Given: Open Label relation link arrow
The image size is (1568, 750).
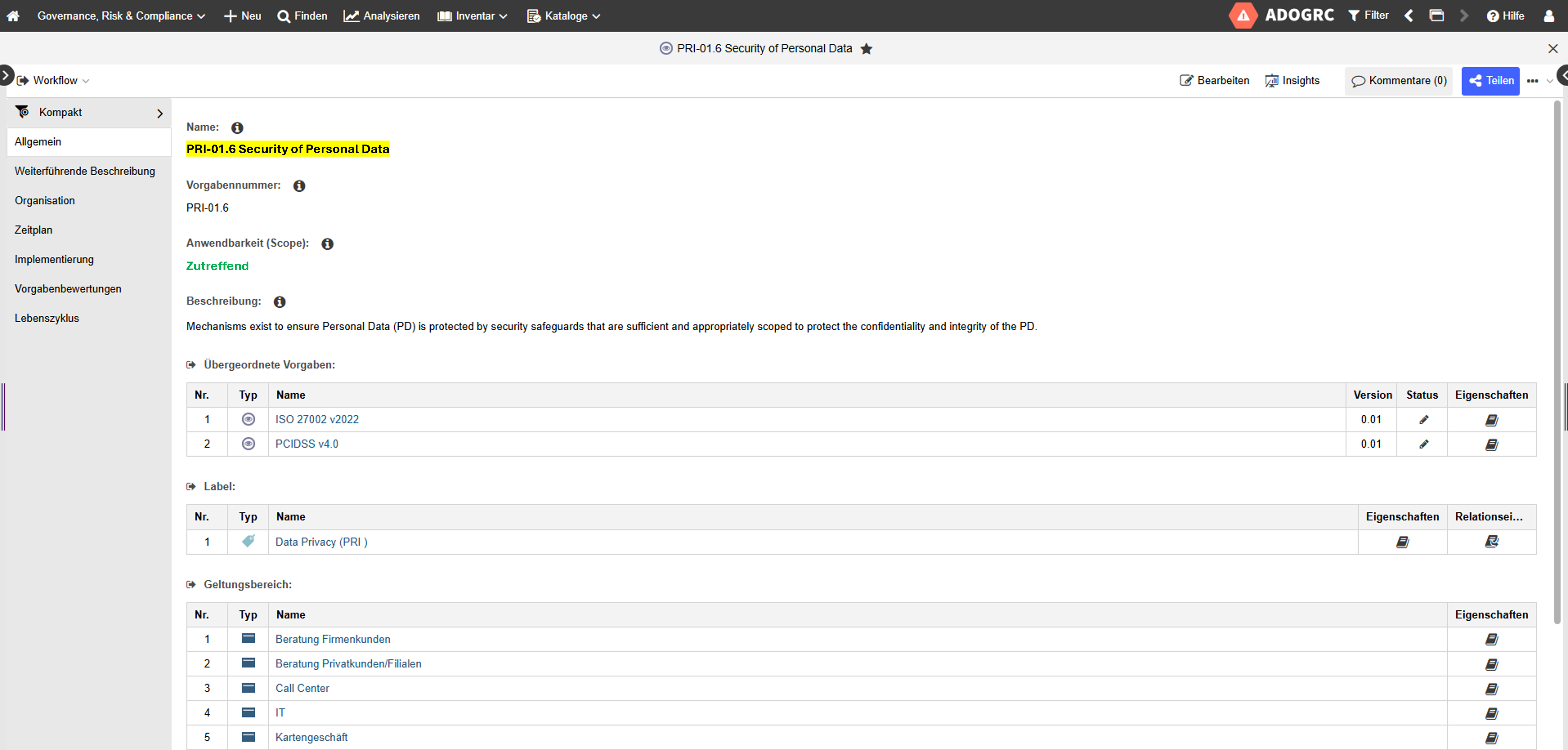Looking at the screenshot, I should (x=190, y=486).
